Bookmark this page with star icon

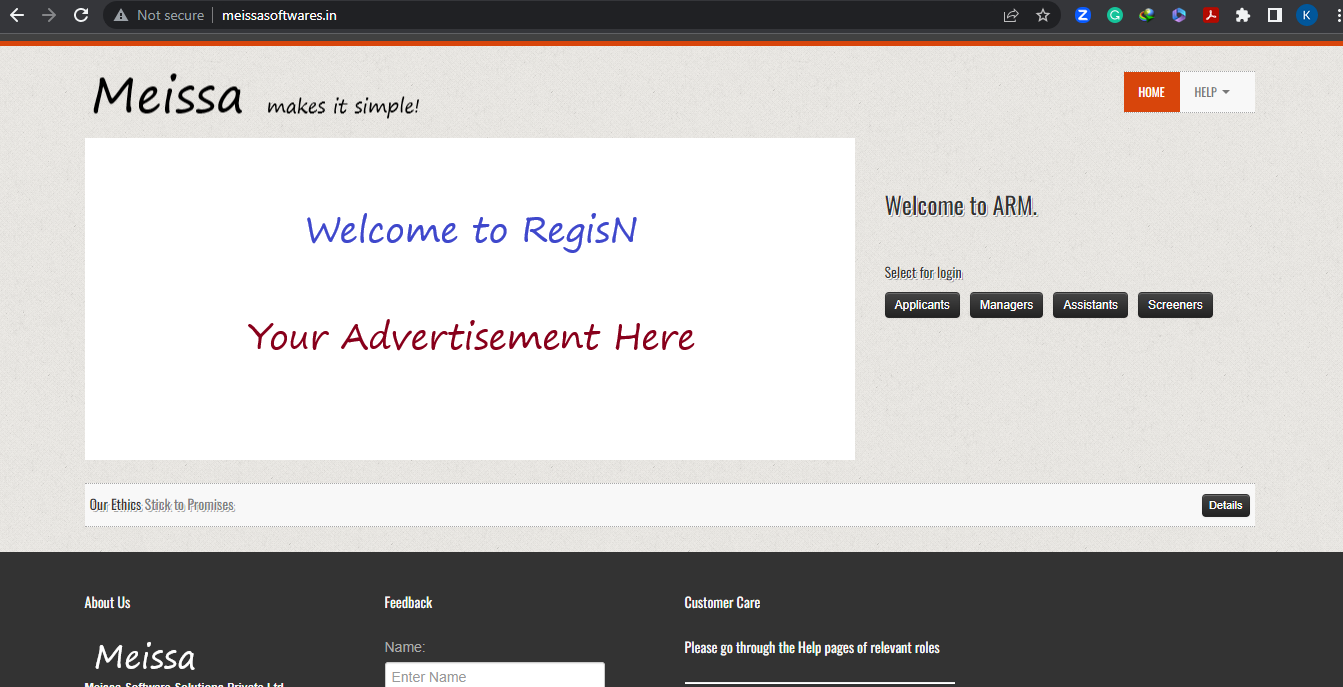click(x=1043, y=15)
